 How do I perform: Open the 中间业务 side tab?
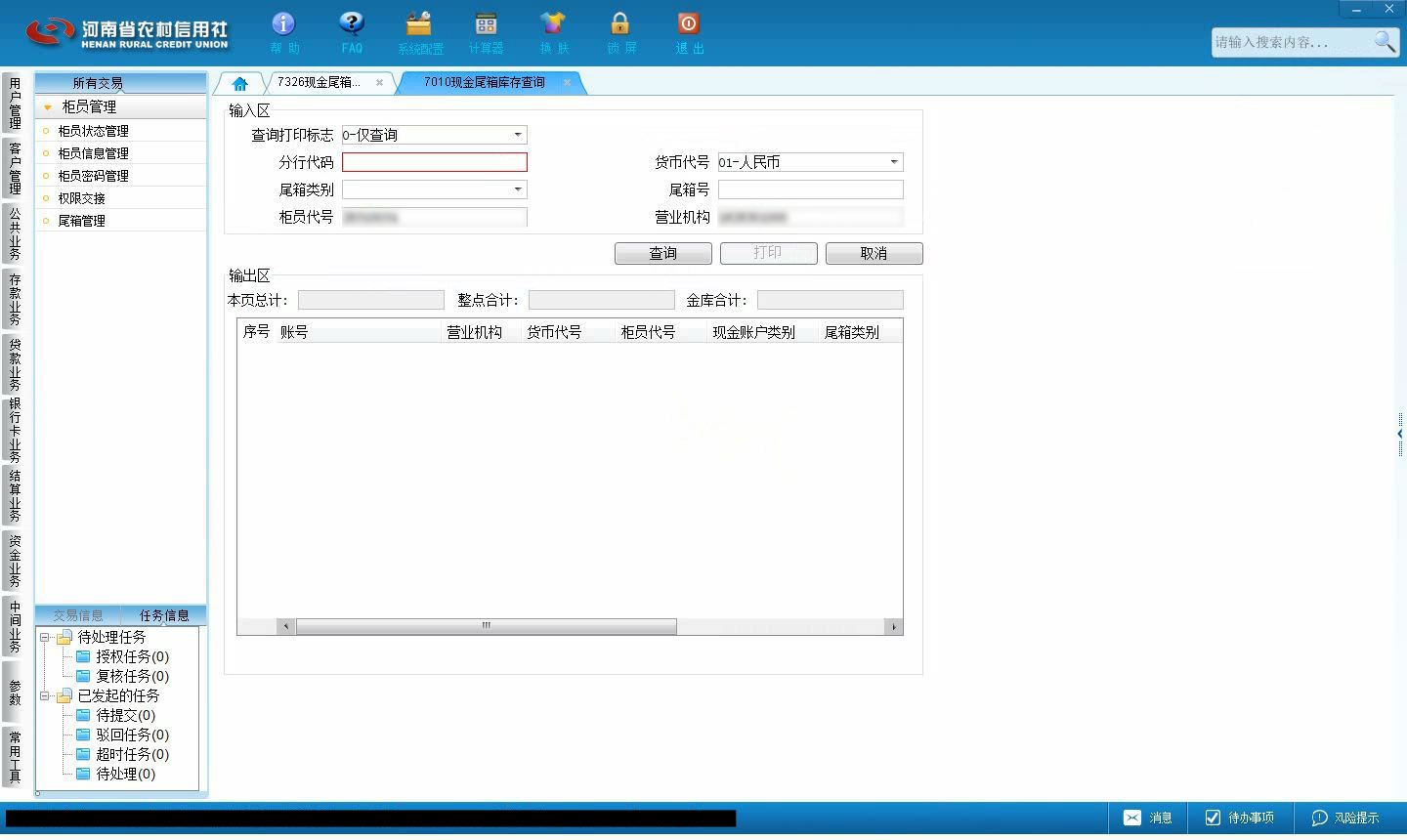coord(14,626)
